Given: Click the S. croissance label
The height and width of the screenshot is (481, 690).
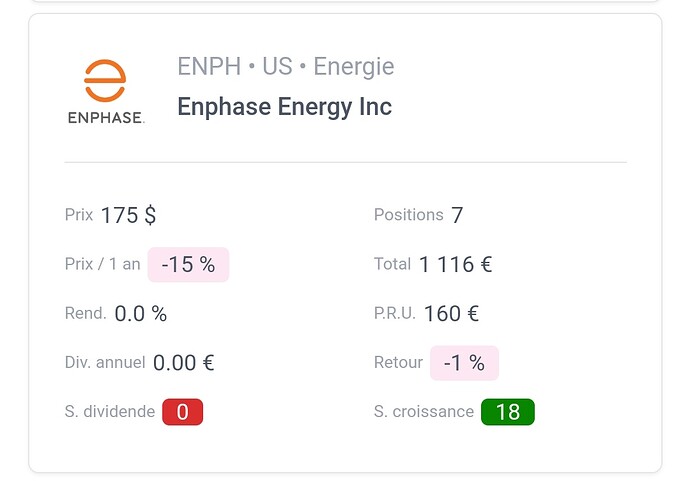Looking at the screenshot, I should coord(424,411).
